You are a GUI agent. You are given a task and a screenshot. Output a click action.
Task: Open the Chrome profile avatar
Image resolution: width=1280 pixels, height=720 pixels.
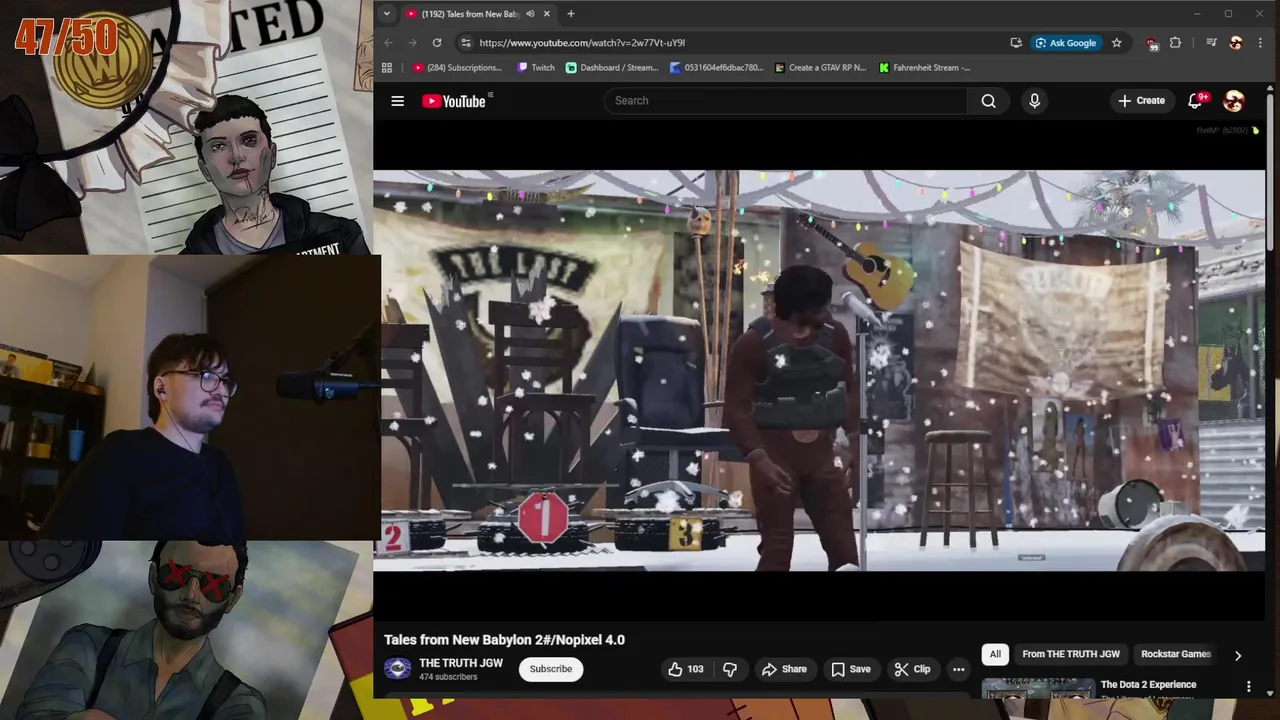[1236, 43]
